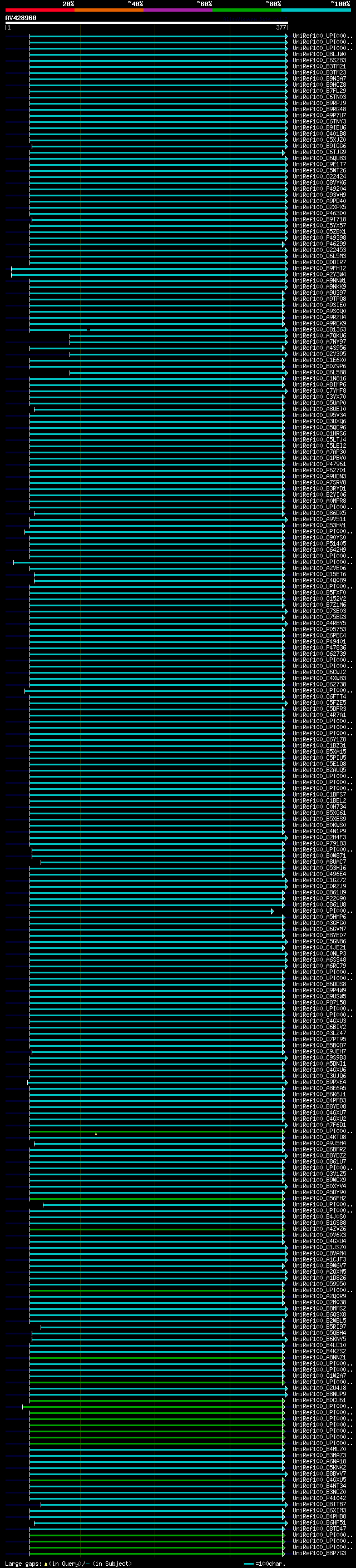This screenshot has width=356, height=1568.
Task: Click hit UniRef100_B7FL29
Action: tap(319, 91)
